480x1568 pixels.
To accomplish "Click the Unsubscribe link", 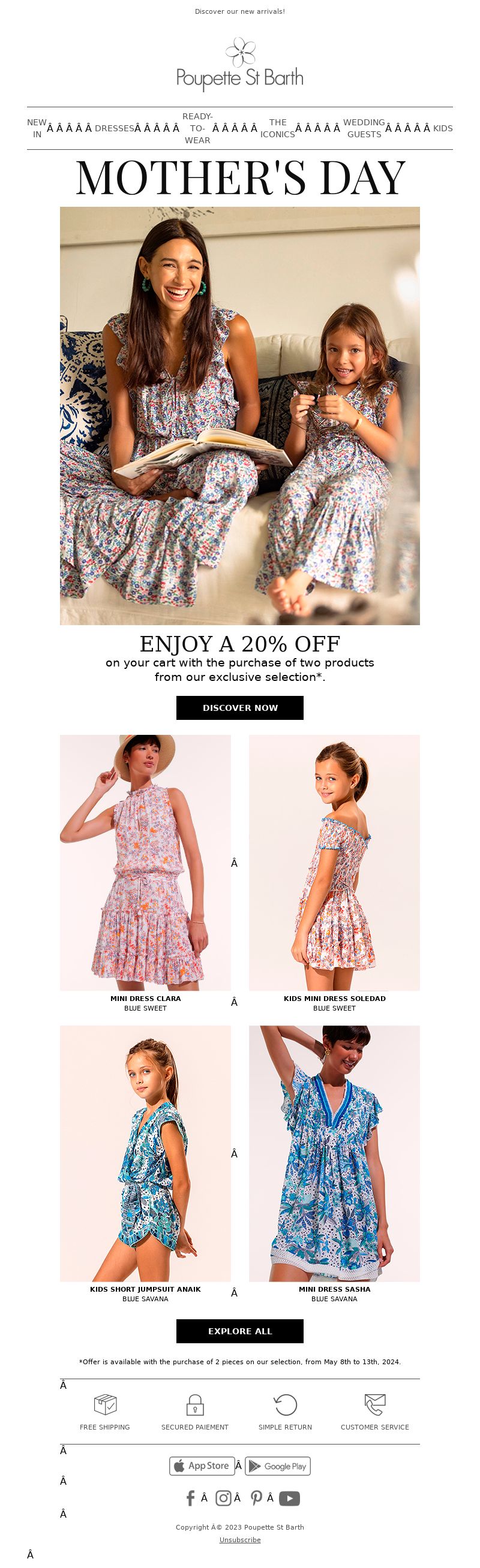I will [240, 1539].
